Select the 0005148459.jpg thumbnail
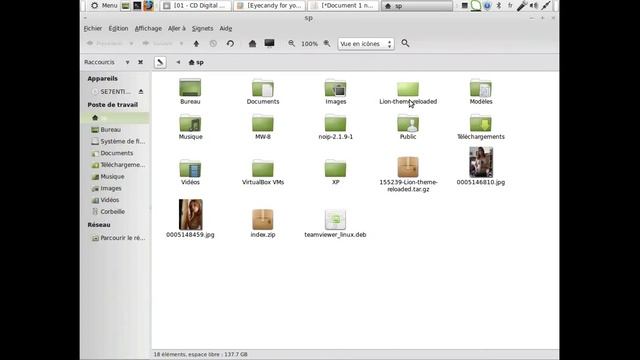 click(x=191, y=215)
